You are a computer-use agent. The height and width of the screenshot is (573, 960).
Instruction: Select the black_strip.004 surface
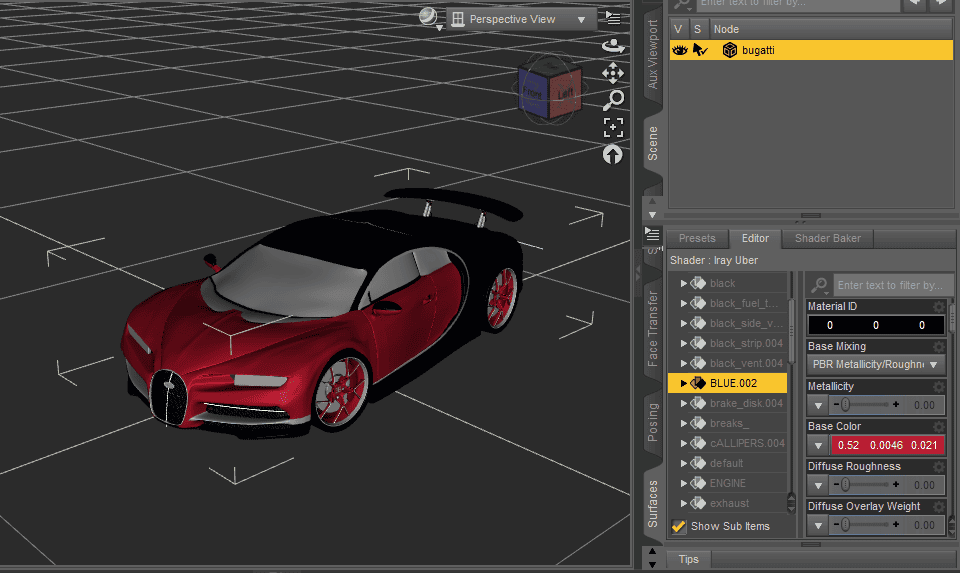(x=727, y=343)
